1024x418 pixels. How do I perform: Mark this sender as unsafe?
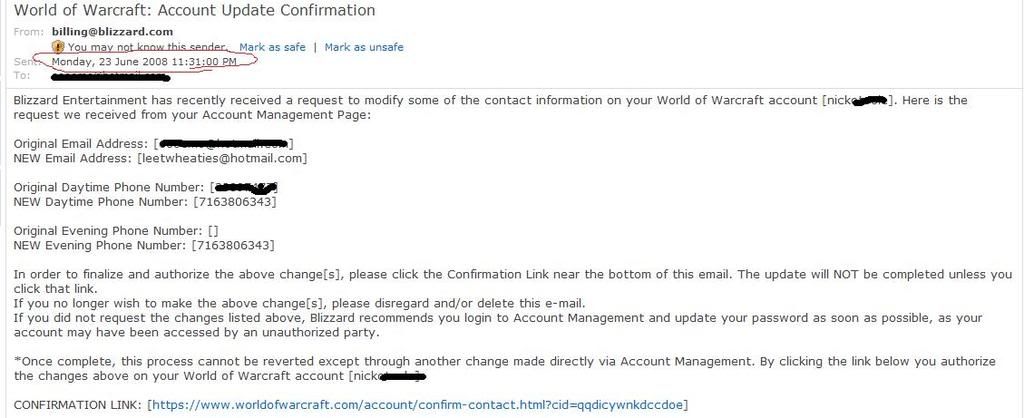364,47
